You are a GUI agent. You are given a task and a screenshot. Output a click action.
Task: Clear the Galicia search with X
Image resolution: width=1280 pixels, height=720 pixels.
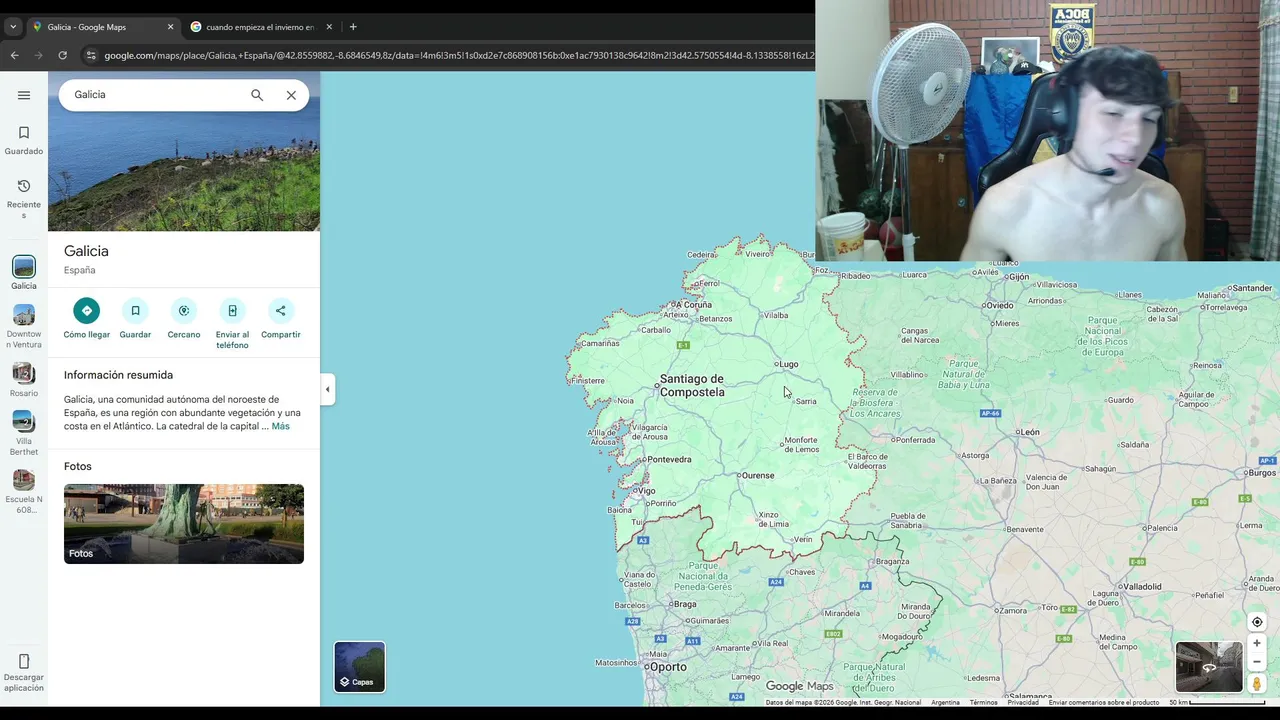tap(291, 95)
